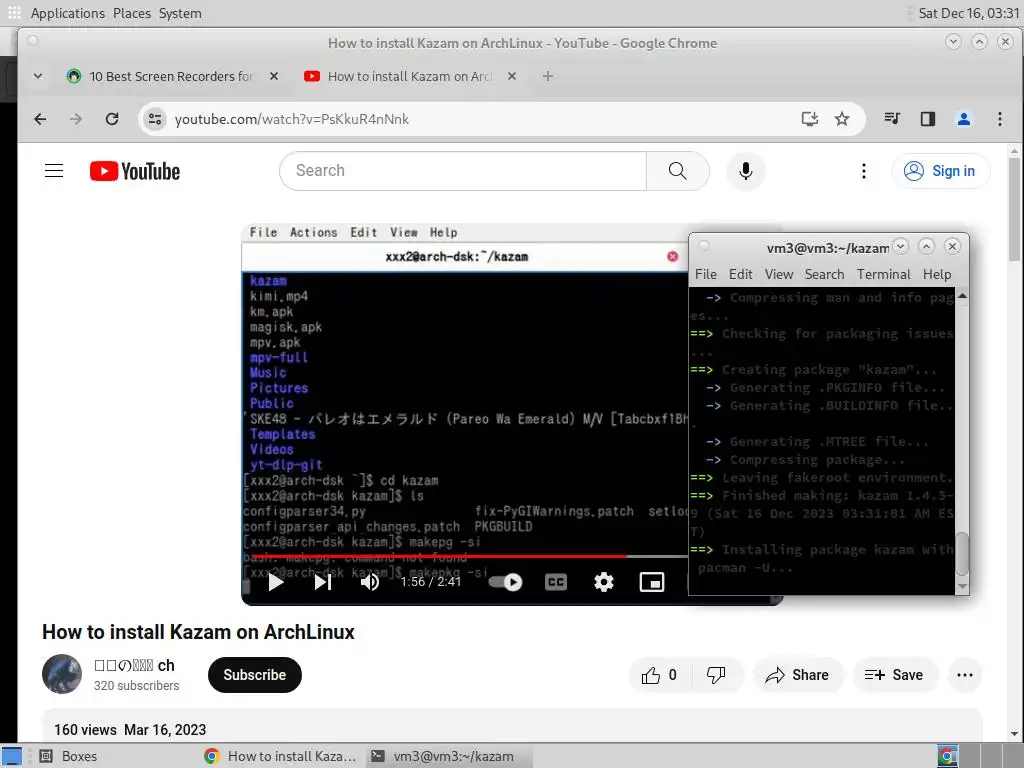Click the video progress bar

tap(465, 556)
